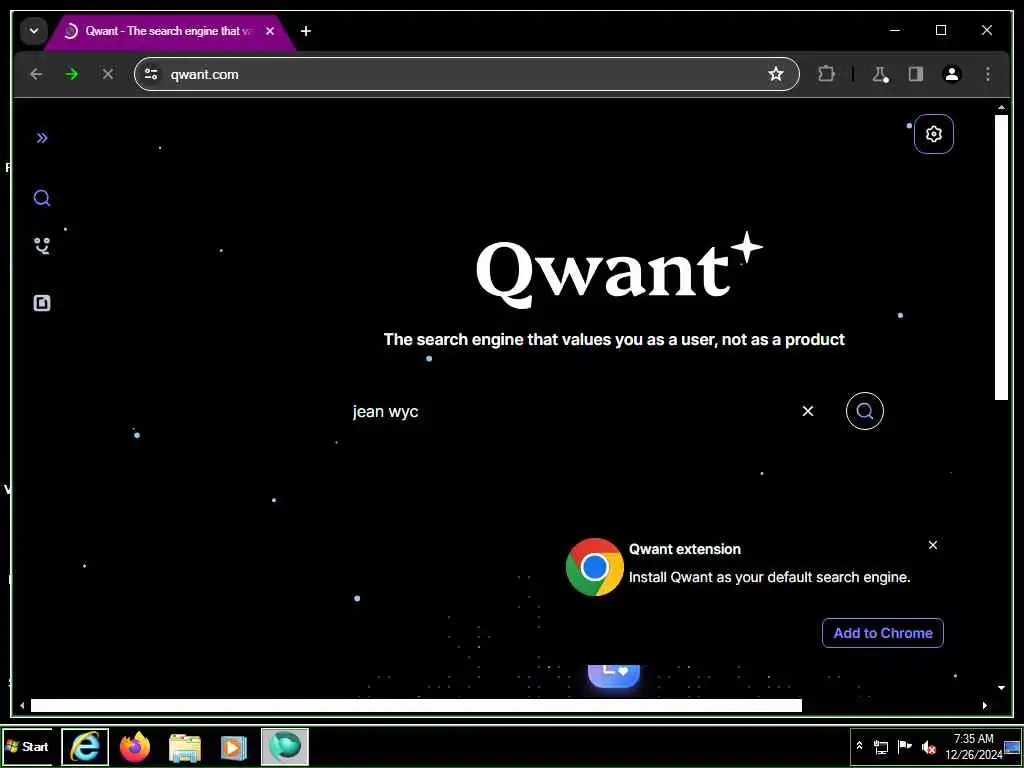Launch Firefox from the taskbar
This screenshot has width=1024, height=768.
pyautogui.click(x=135, y=746)
